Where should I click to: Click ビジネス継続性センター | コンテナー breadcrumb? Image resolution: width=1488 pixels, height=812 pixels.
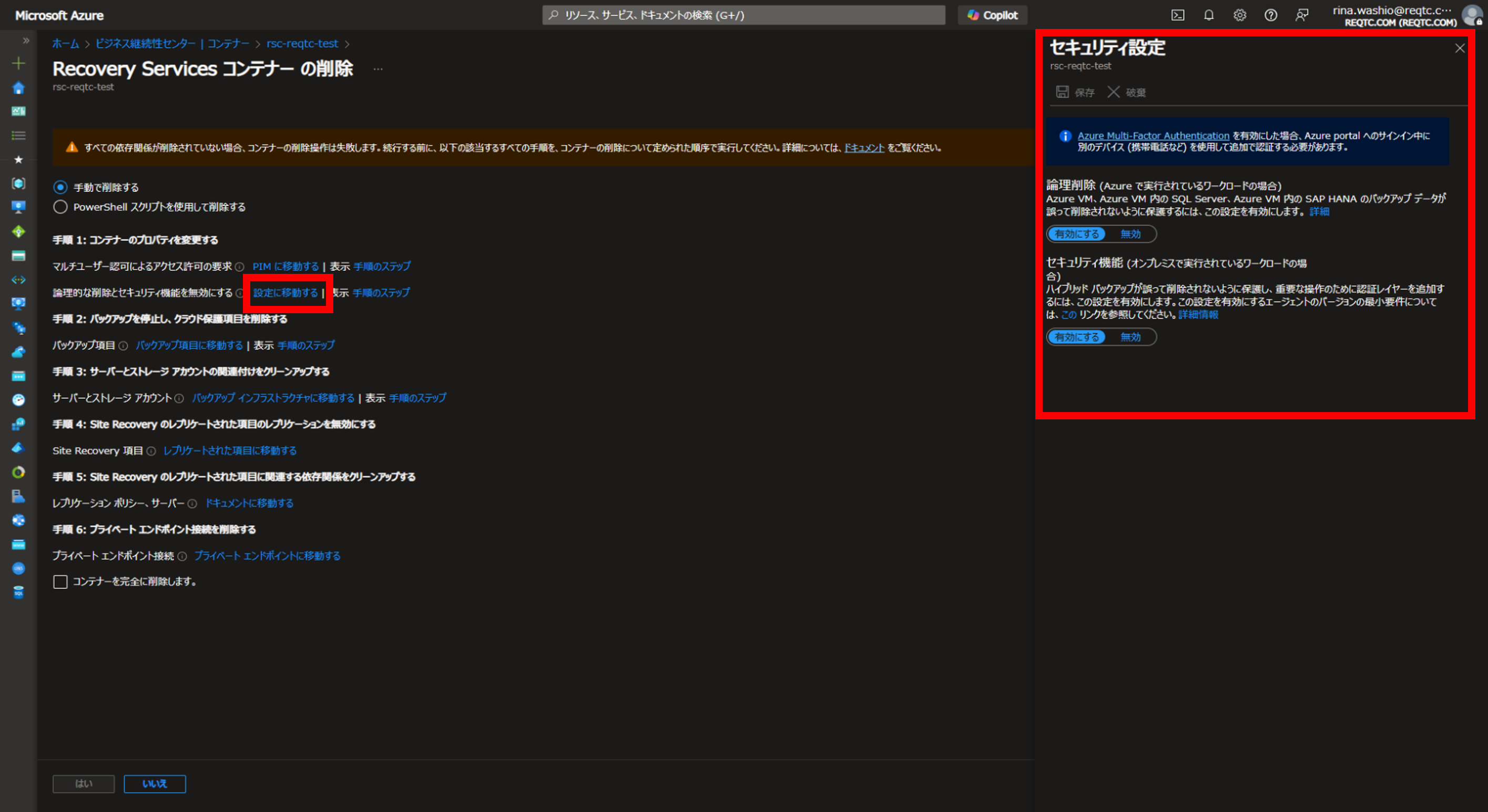tap(172, 43)
